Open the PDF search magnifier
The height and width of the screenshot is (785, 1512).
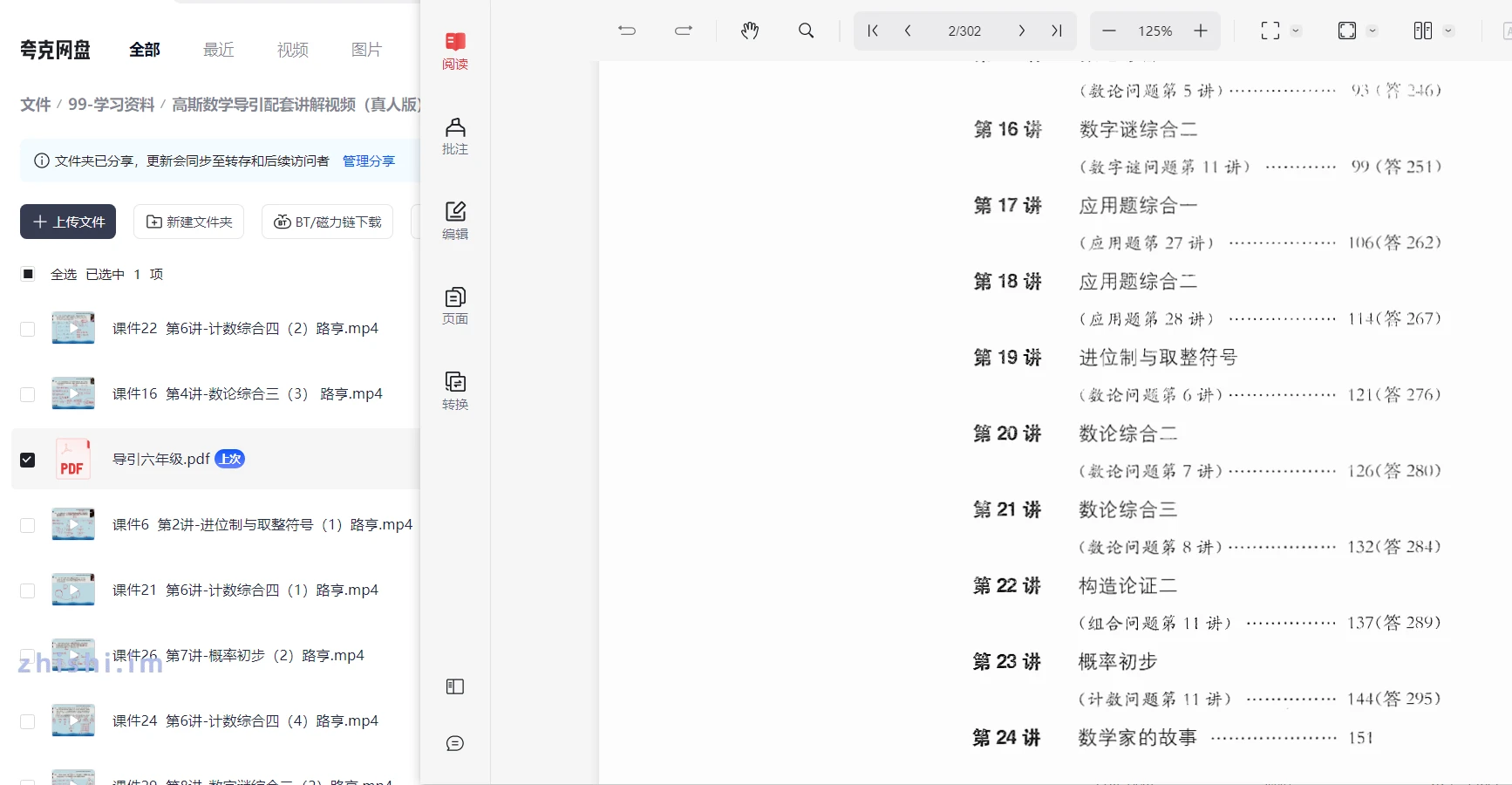(x=807, y=31)
